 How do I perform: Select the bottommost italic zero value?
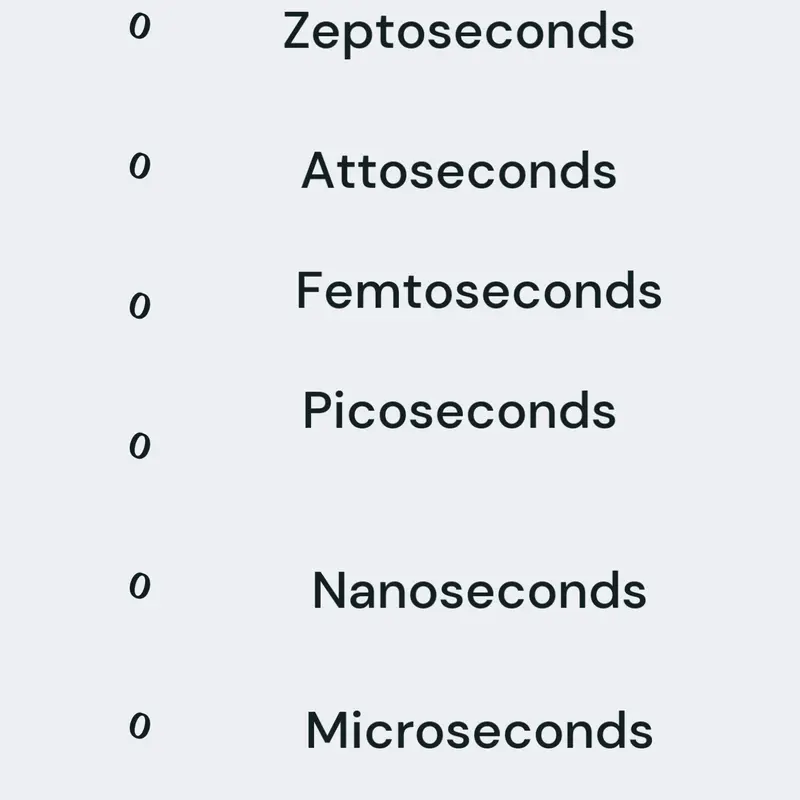point(140,726)
